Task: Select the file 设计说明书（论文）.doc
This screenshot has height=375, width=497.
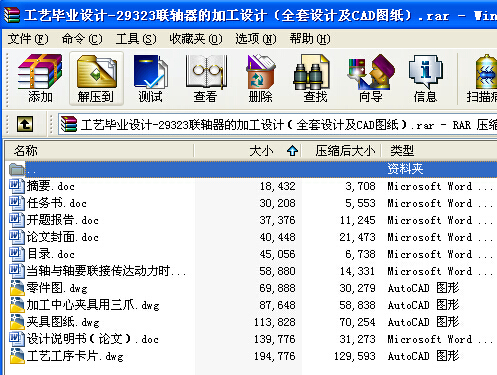Action: pos(93,339)
